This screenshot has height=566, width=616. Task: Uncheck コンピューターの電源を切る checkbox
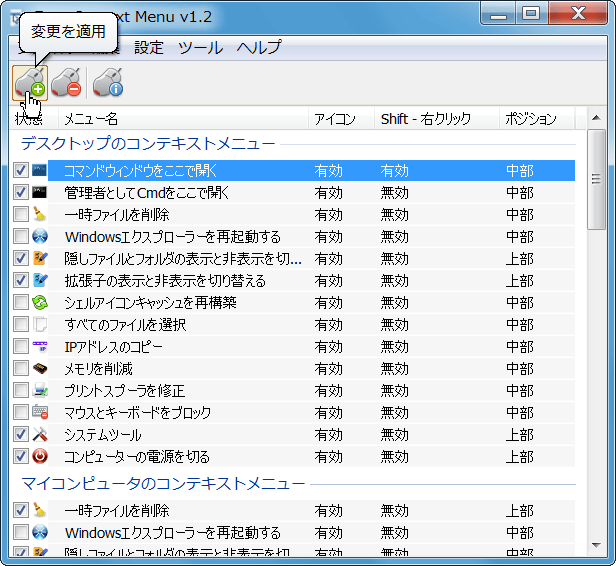(21, 456)
